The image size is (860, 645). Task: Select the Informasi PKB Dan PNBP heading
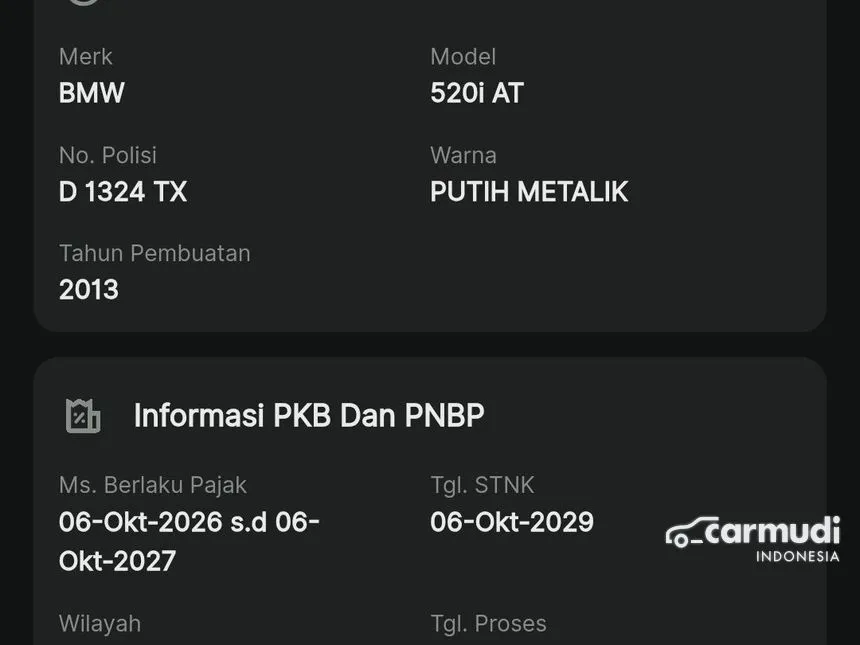[x=309, y=416]
